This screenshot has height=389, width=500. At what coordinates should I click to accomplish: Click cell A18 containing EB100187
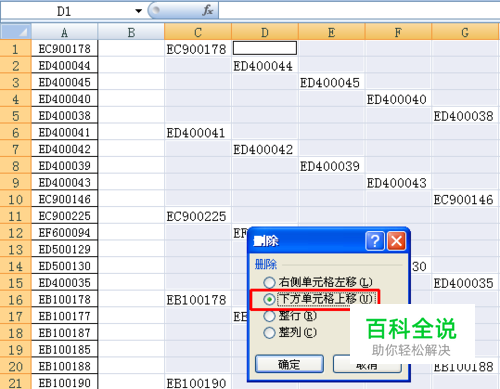click(x=64, y=333)
